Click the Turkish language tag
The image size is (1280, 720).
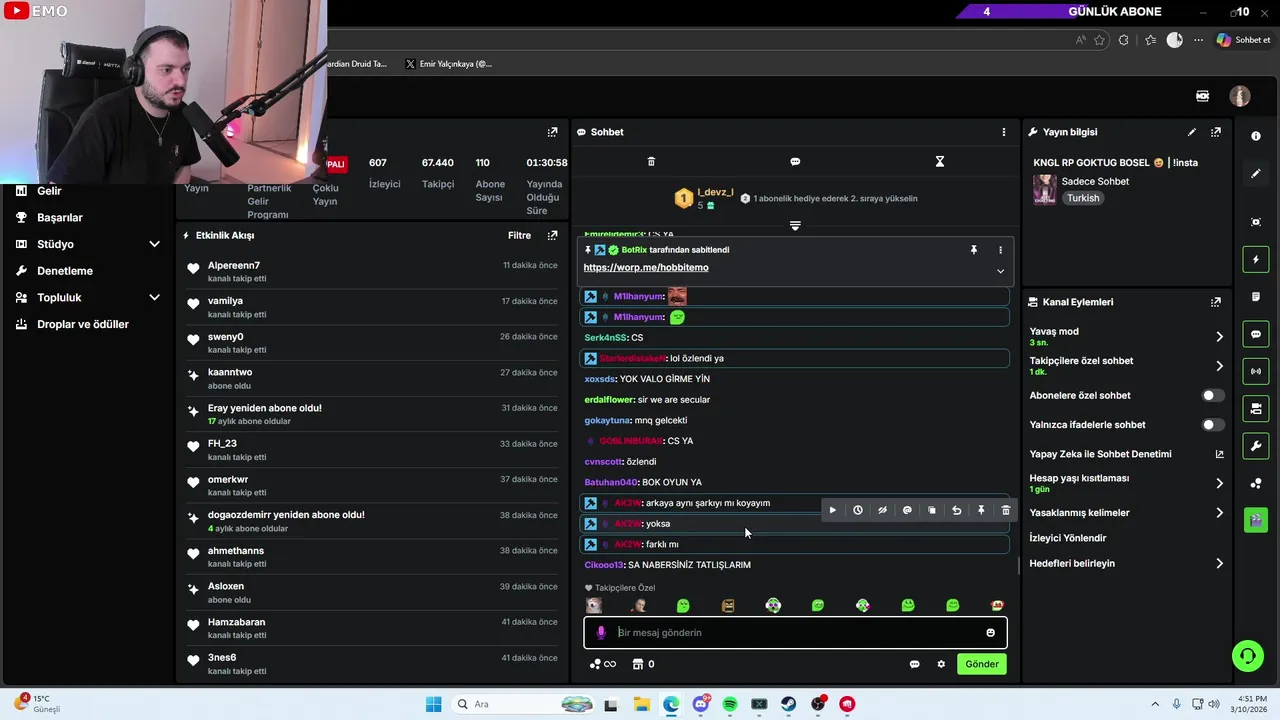1083,198
